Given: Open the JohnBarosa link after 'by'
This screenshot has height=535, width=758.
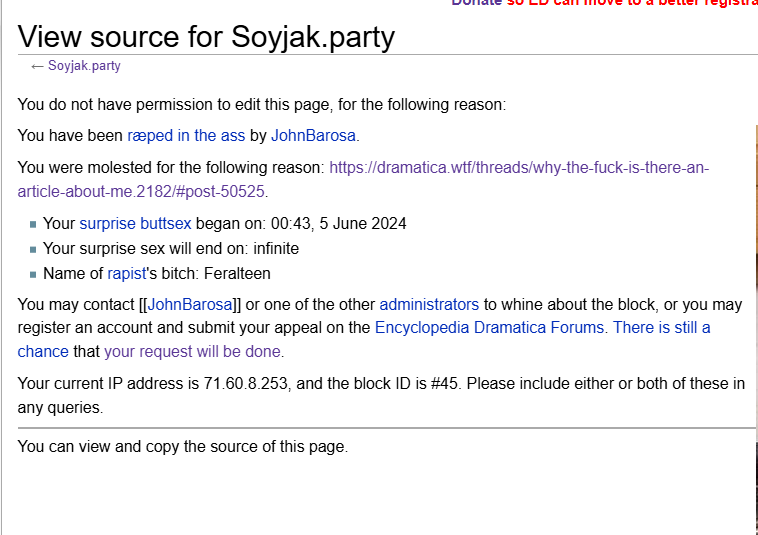Looking at the screenshot, I should coord(313,135).
